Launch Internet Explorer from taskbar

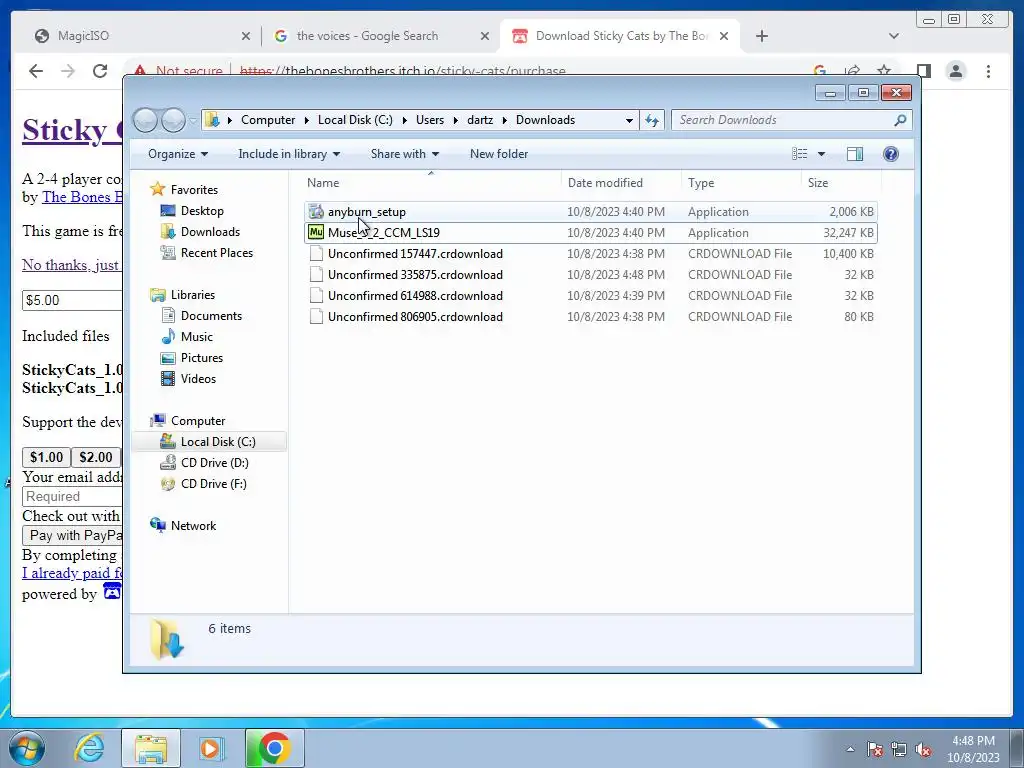point(89,748)
